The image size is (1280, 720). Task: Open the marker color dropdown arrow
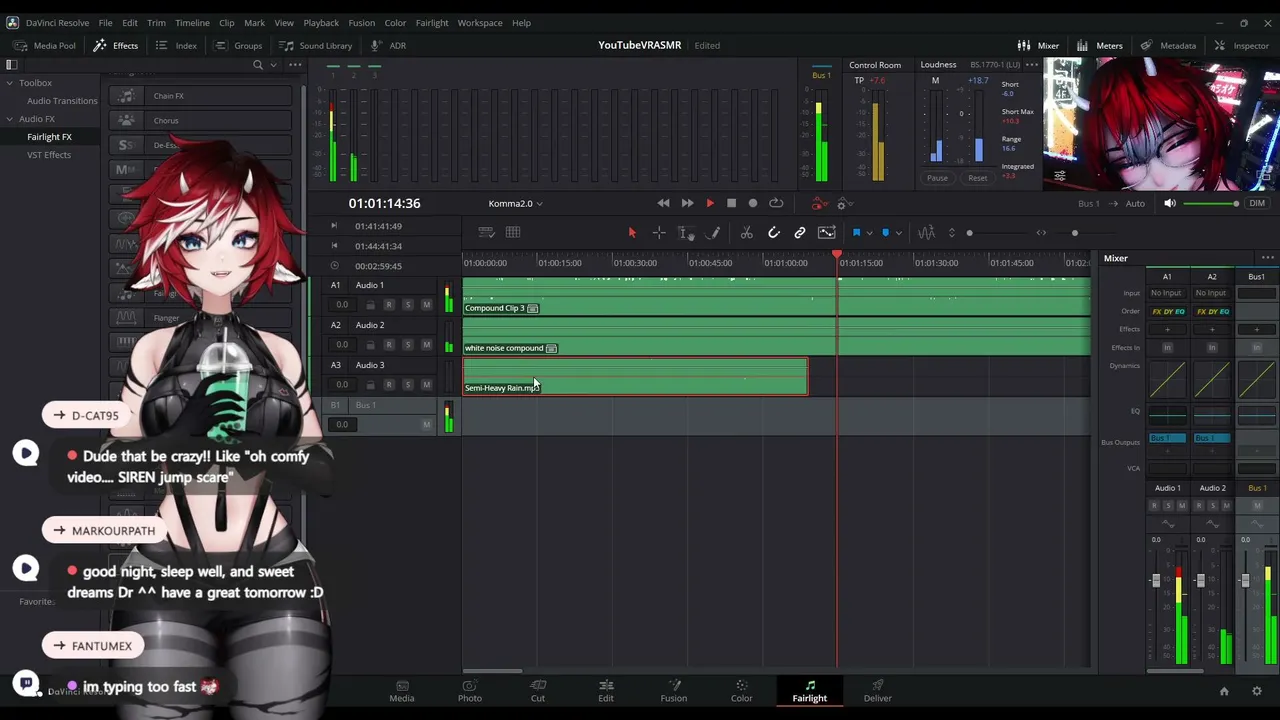coord(897,233)
